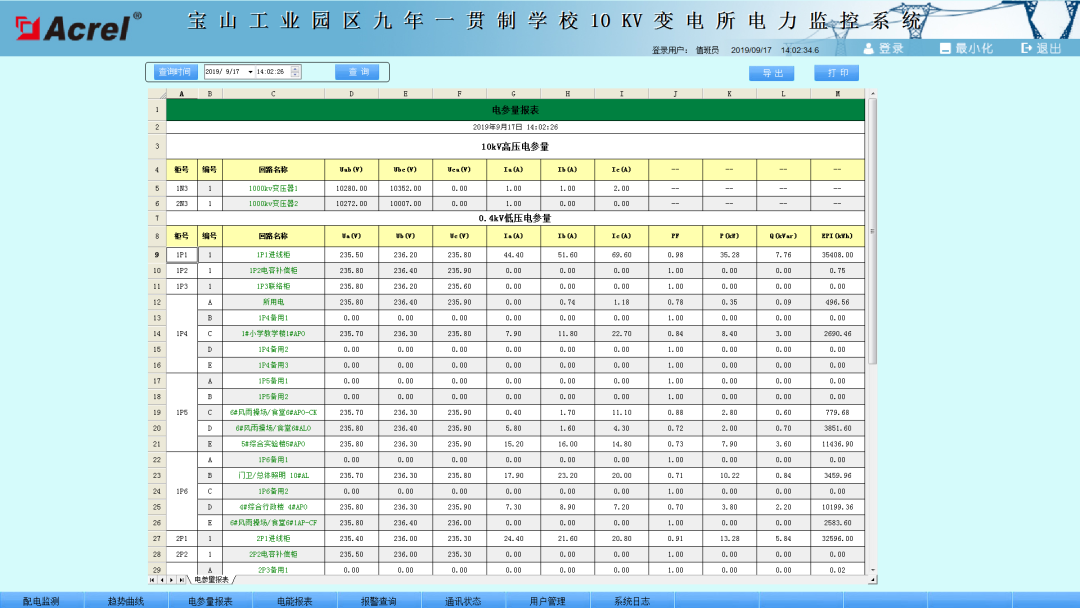Click the 1P6 cabinet number cell
Screen dimensions: 1080x608
[x=182, y=492]
